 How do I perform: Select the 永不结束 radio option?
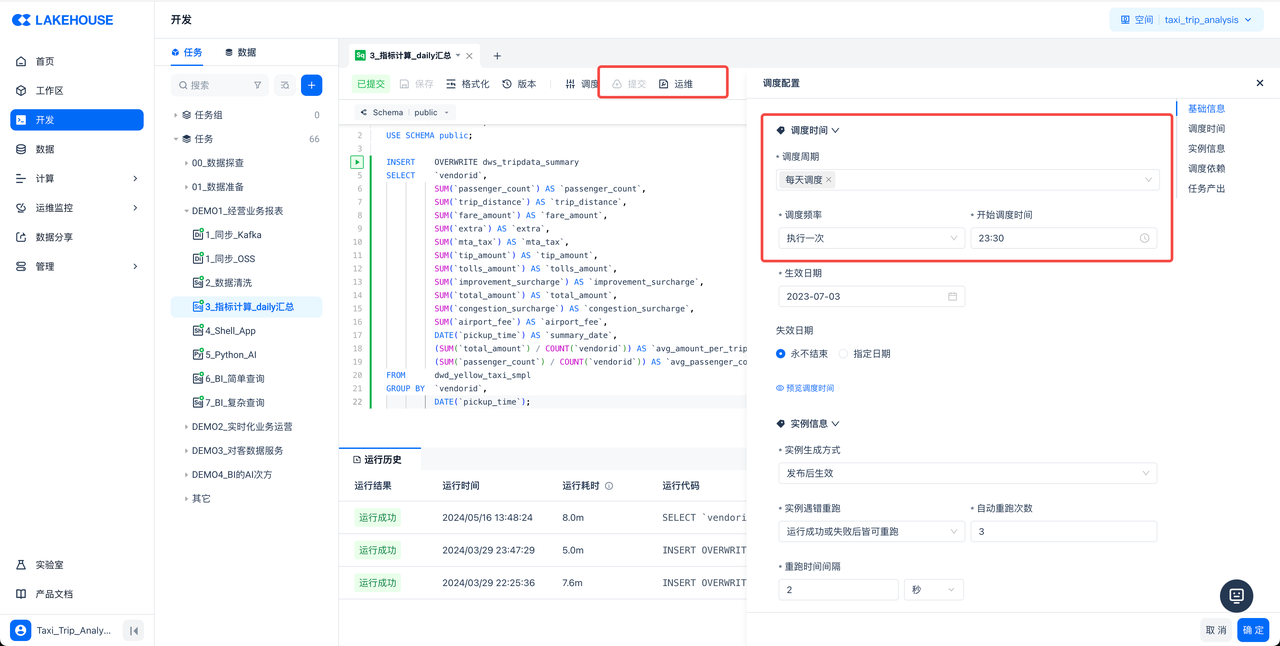point(781,354)
